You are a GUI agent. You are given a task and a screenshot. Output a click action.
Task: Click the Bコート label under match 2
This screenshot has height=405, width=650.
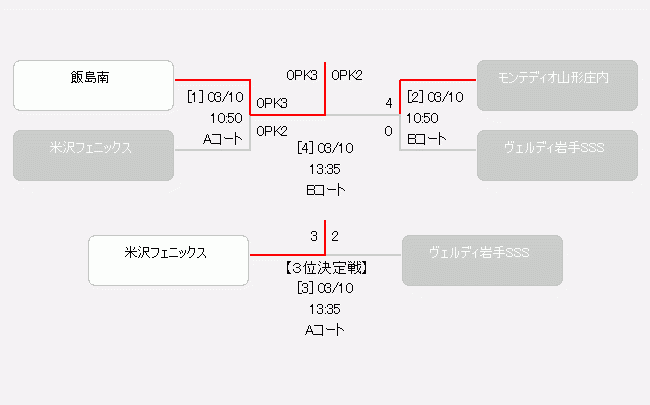[x=427, y=139]
